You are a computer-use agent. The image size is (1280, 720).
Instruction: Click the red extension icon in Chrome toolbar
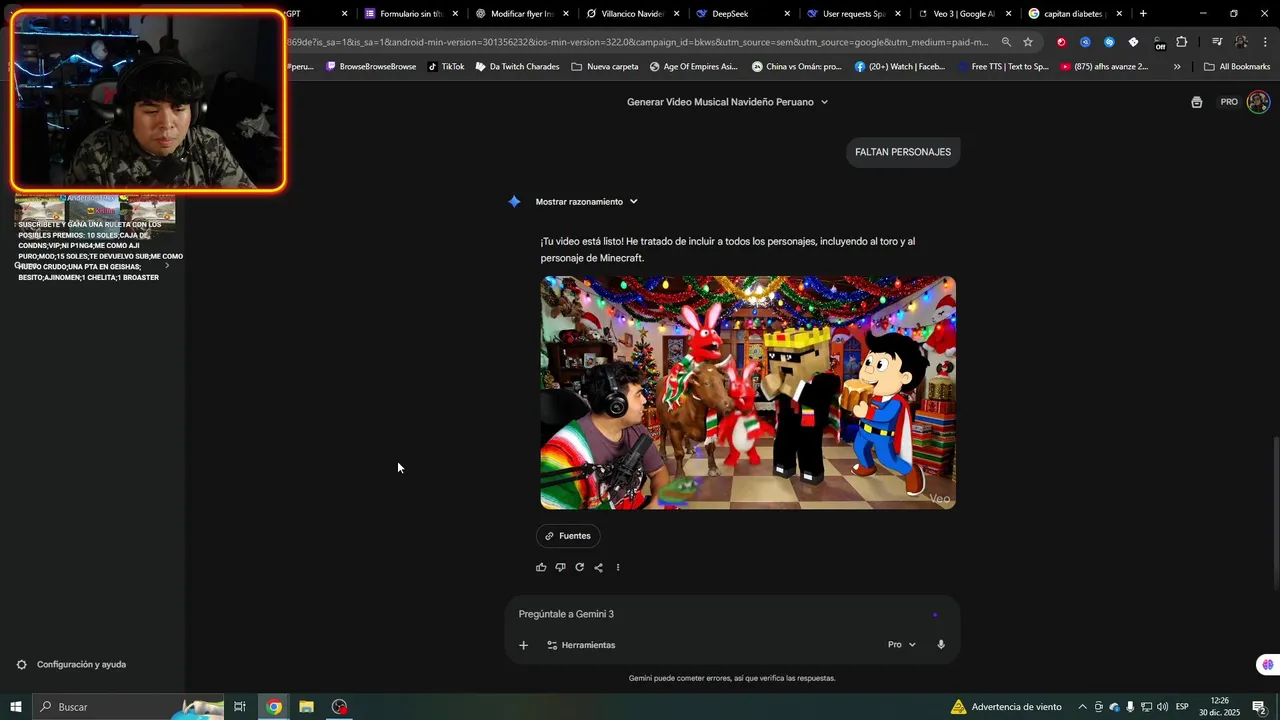point(1061,42)
